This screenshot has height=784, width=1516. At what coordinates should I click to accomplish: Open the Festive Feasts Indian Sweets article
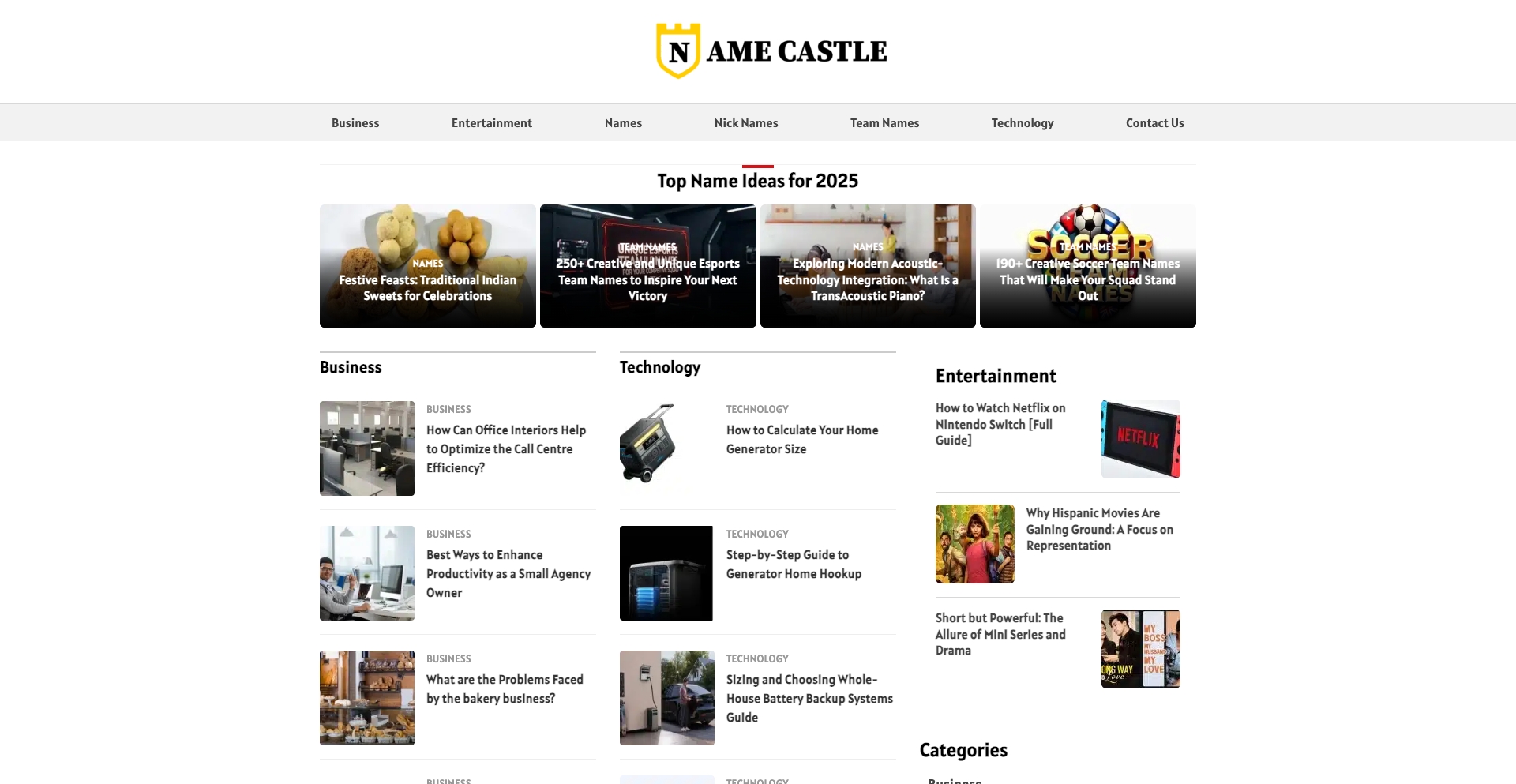tap(427, 287)
